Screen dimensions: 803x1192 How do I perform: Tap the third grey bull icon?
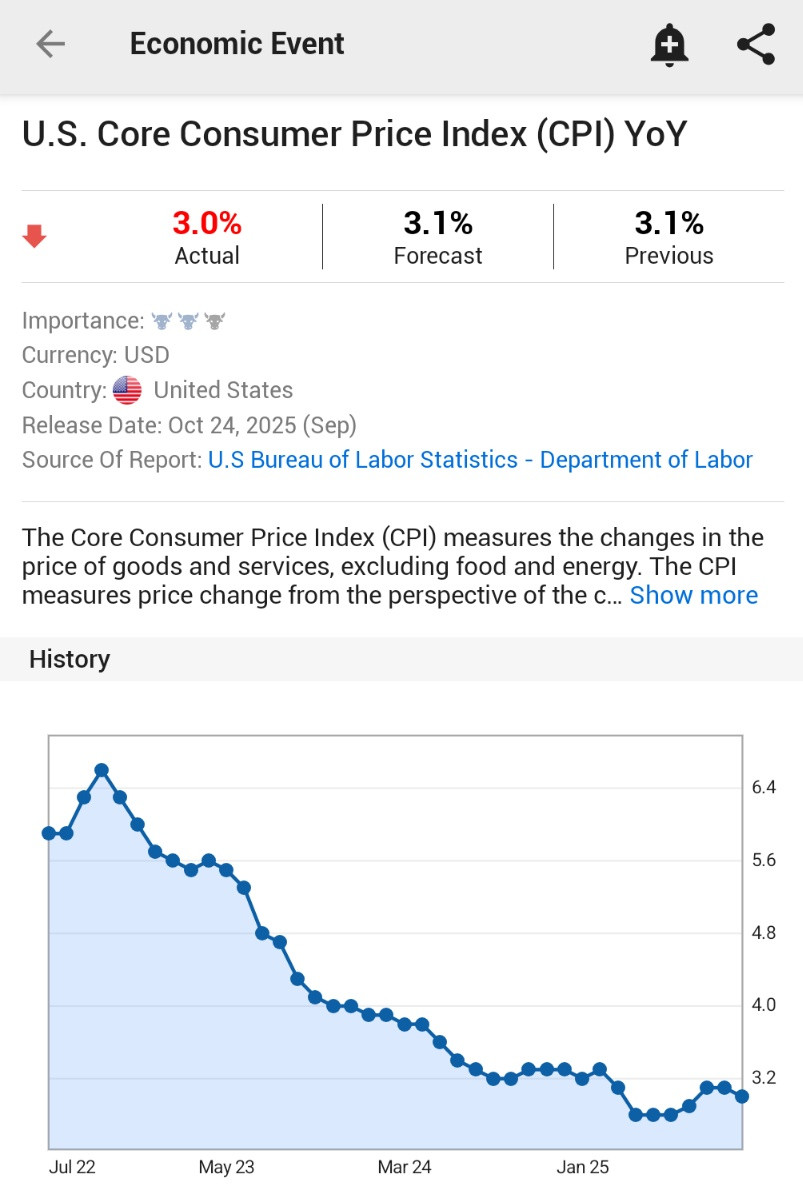[214, 321]
